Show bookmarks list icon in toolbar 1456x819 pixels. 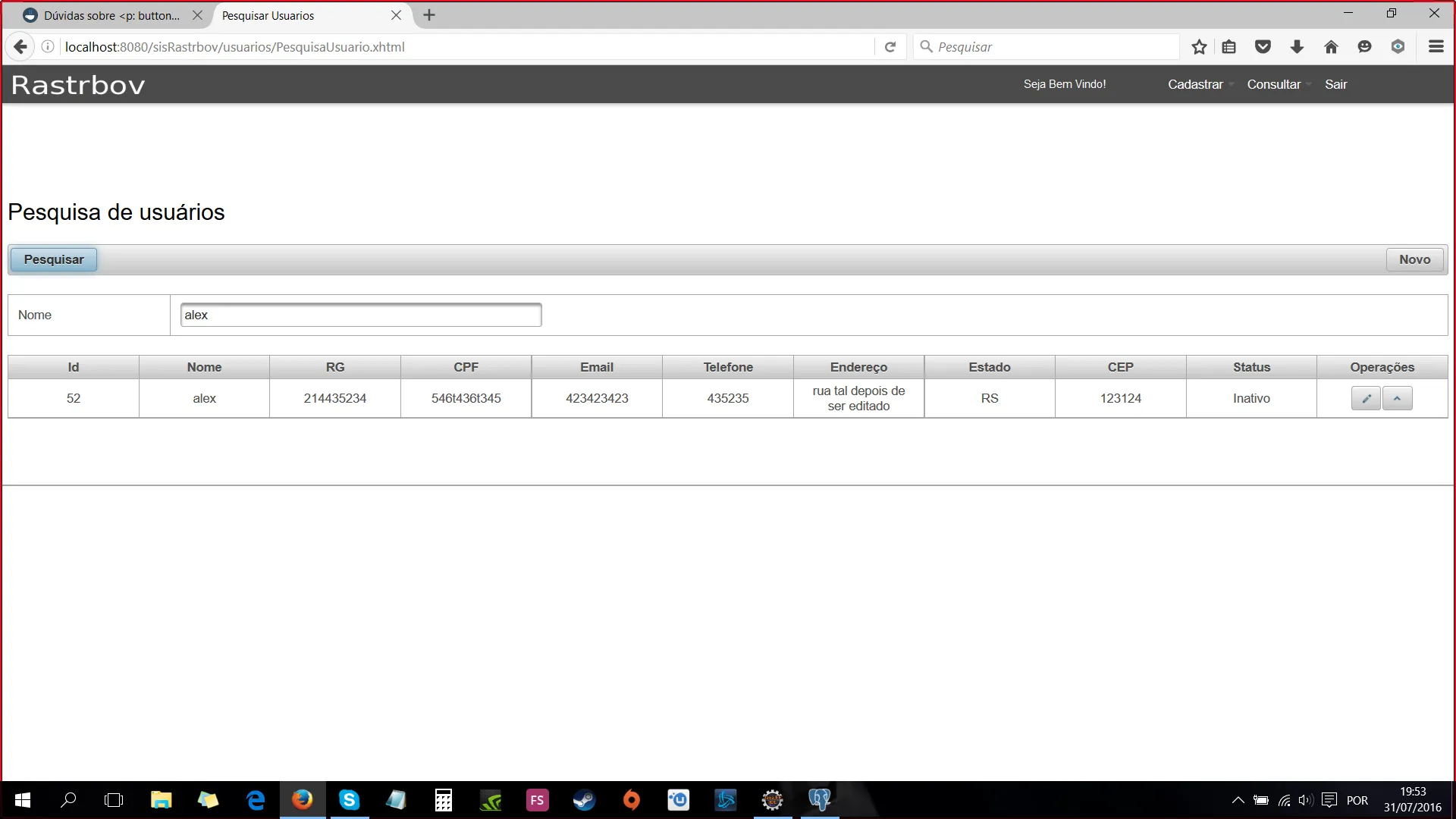coord(1229,47)
